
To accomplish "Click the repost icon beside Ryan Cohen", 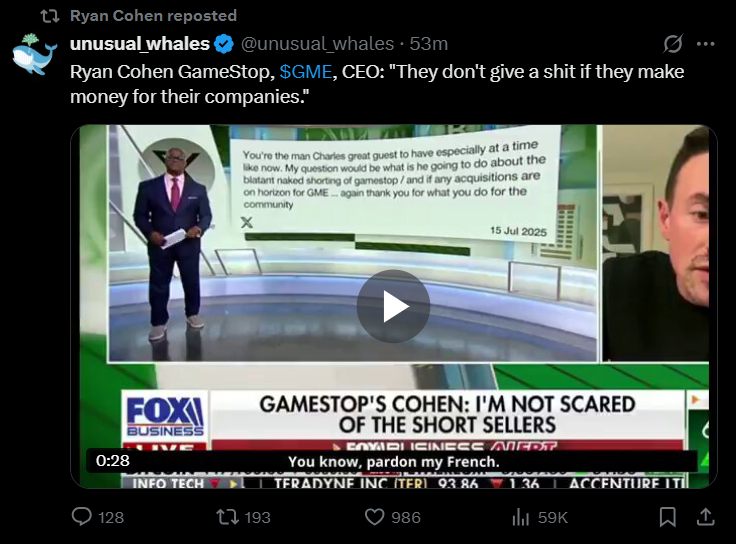I will pyautogui.click(x=50, y=16).
